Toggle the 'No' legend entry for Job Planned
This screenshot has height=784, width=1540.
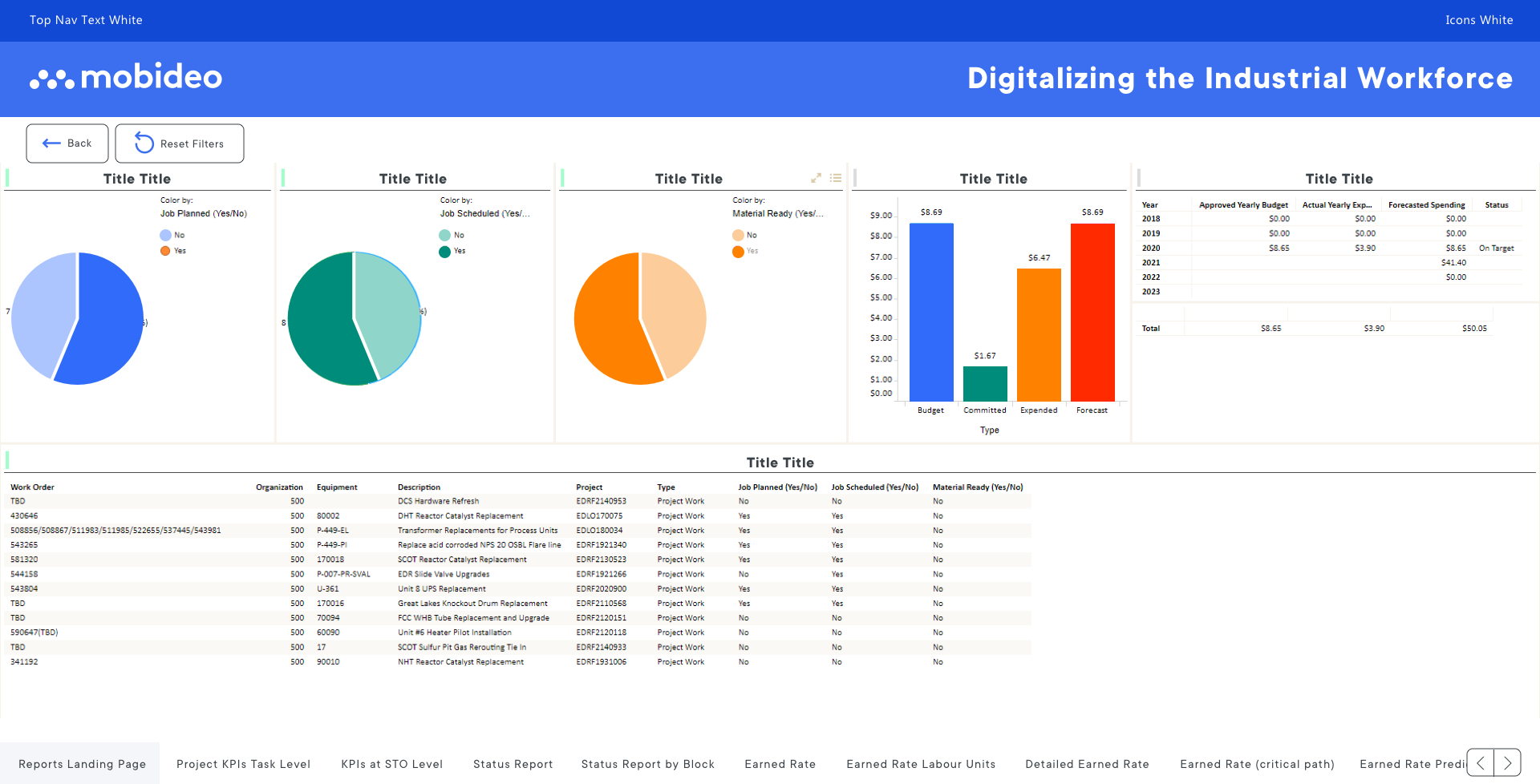[x=173, y=235]
